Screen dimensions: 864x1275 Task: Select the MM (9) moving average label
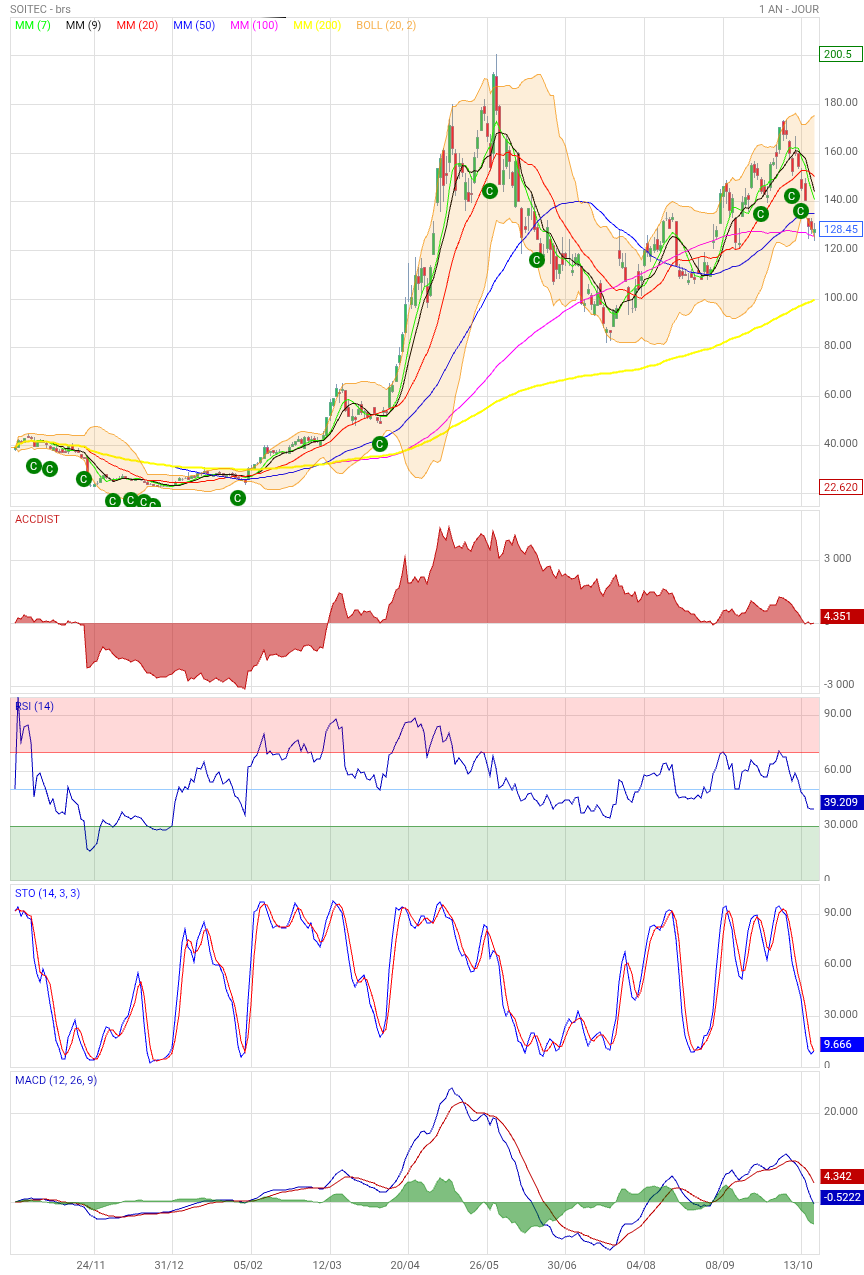(83, 25)
